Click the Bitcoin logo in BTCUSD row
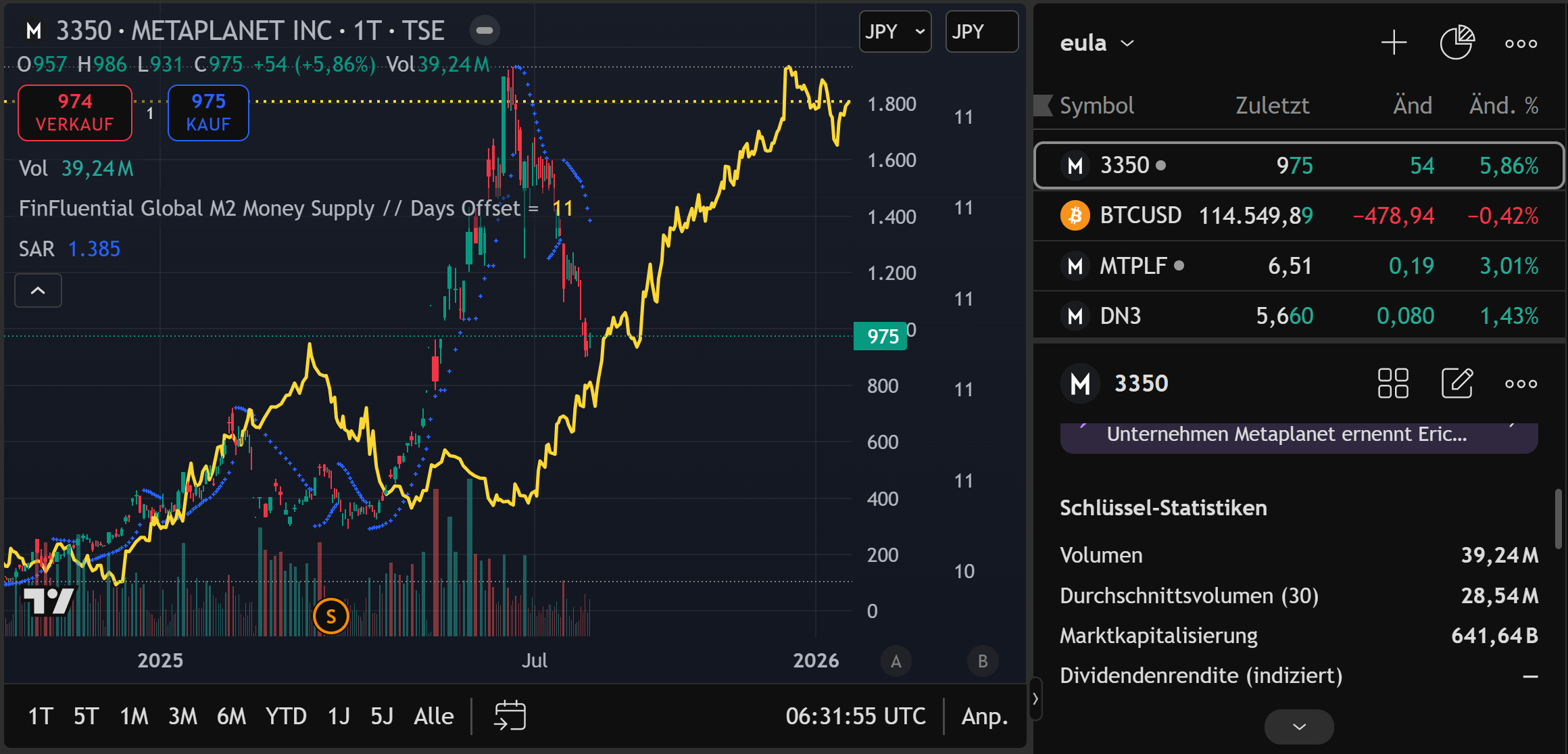This screenshot has height=754, width=1568. (1075, 216)
